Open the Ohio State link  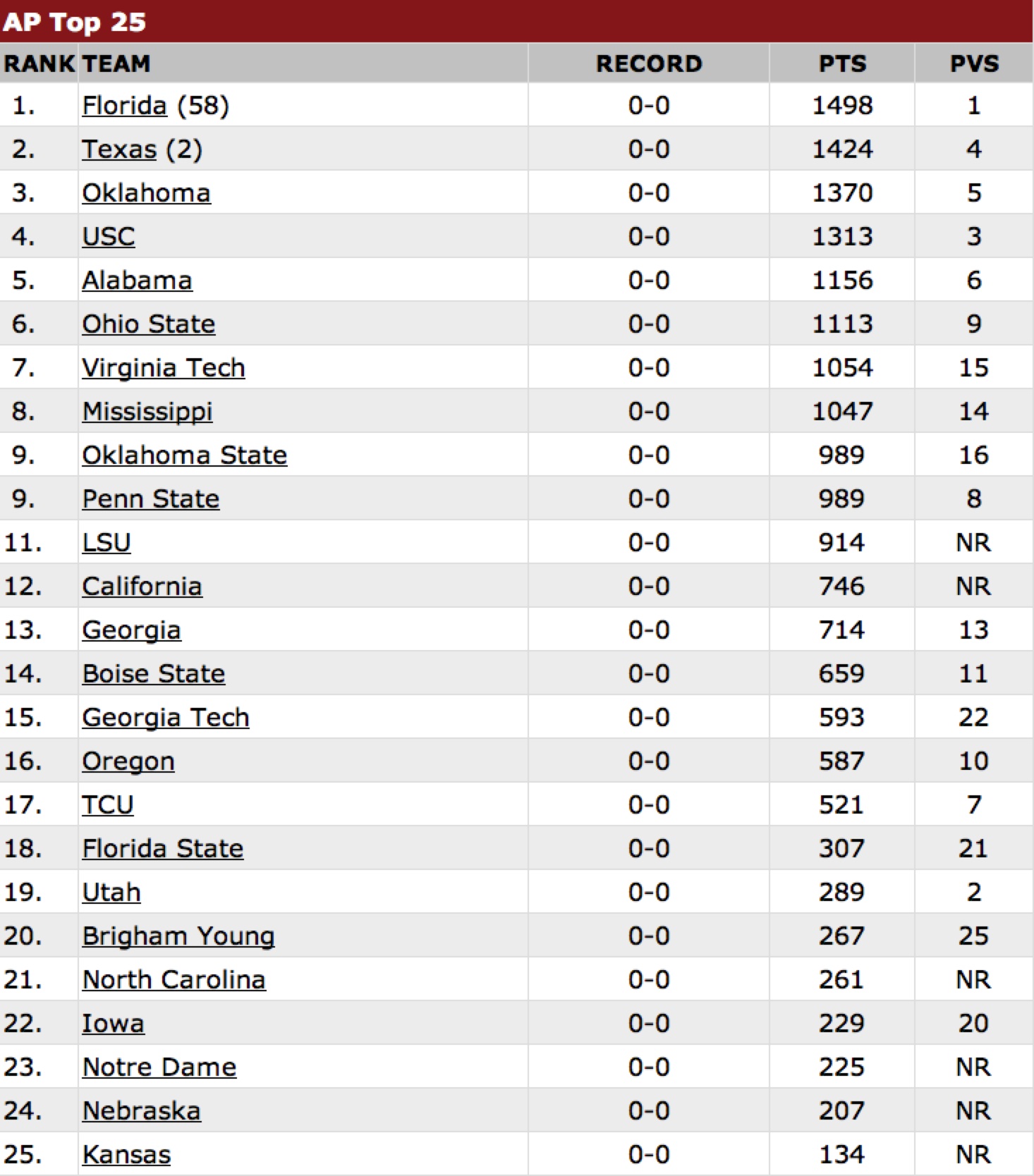[x=148, y=324]
